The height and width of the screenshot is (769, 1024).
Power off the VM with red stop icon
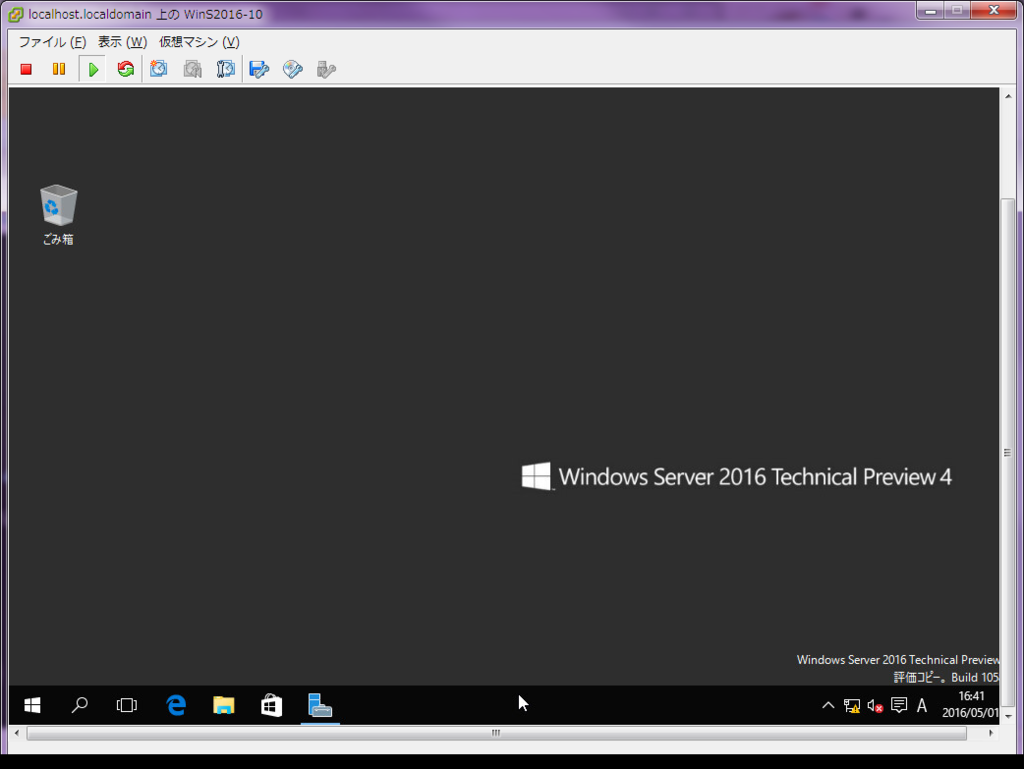[x=25, y=68]
